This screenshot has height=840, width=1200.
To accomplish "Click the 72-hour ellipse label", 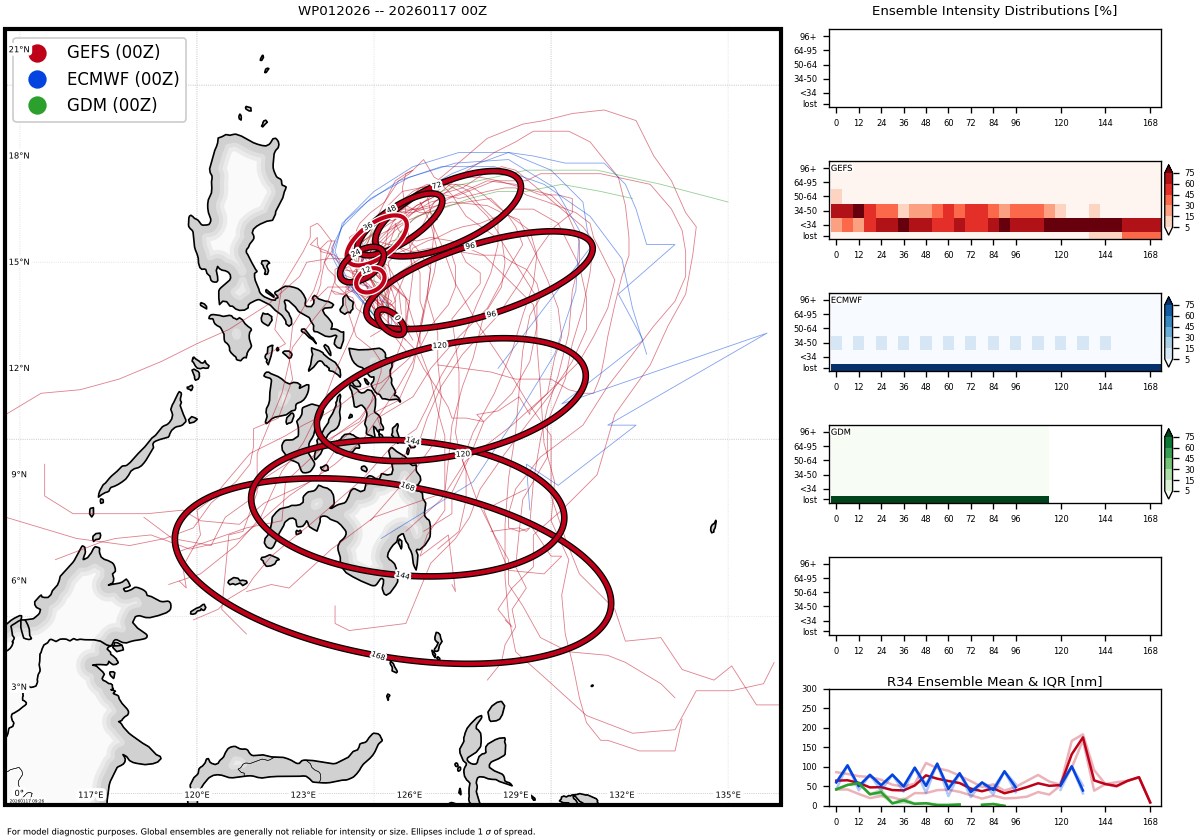I will coord(437,185).
